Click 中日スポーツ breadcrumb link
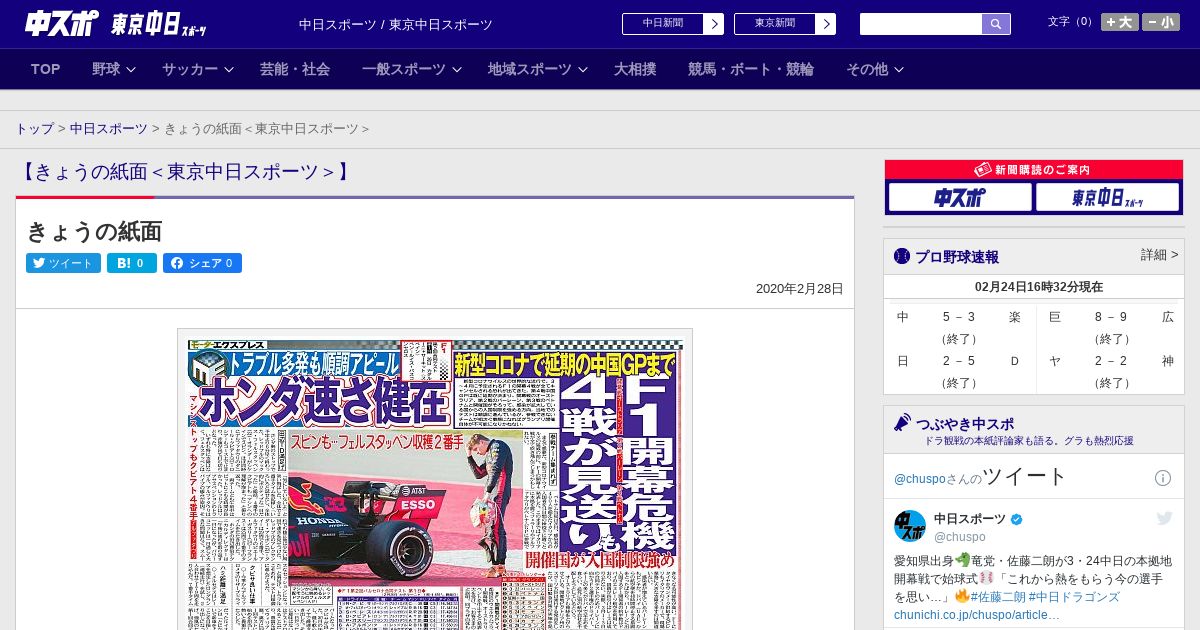This screenshot has height=630, width=1200. pyautogui.click(x=108, y=129)
